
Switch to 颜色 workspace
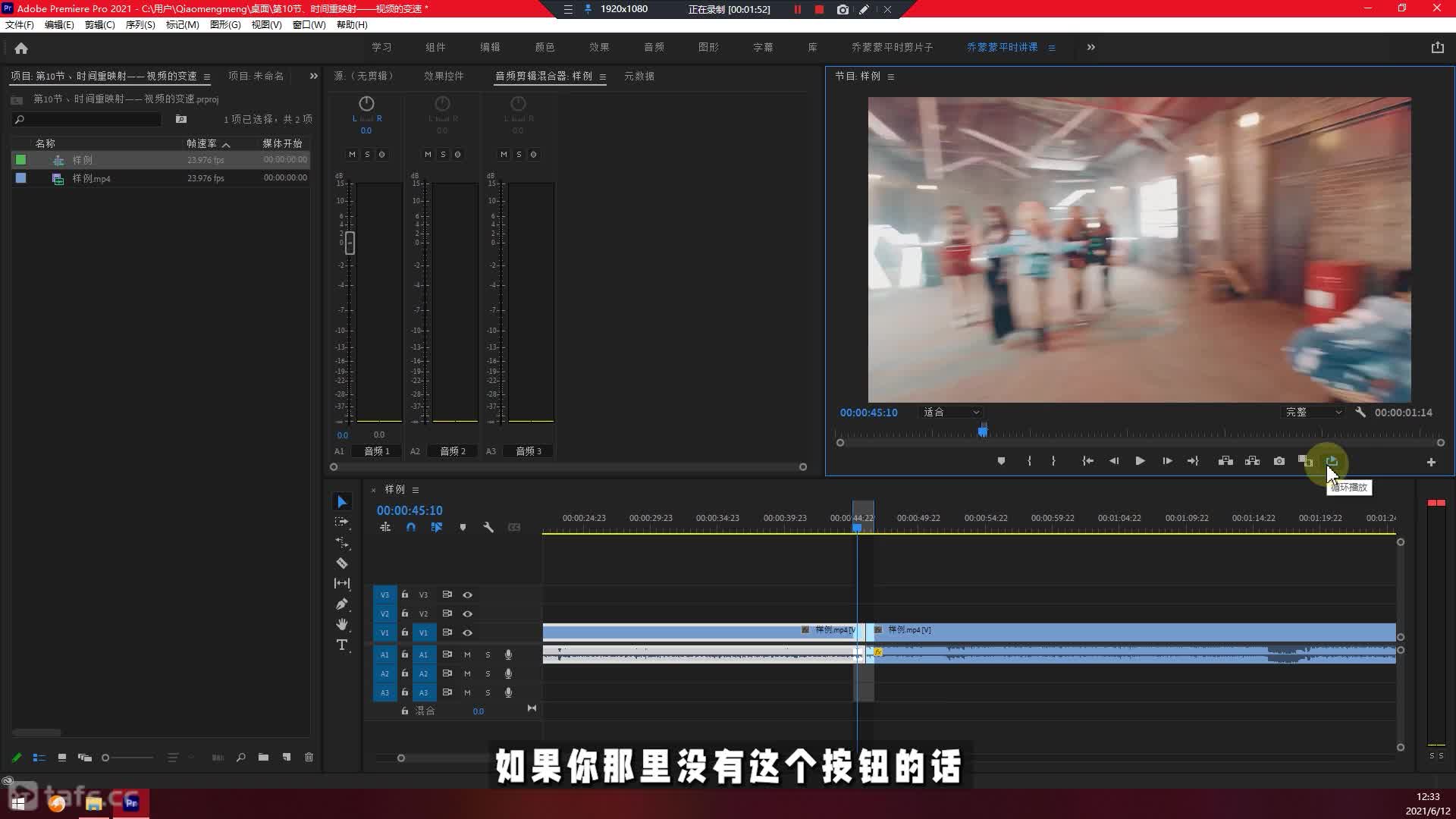click(544, 47)
